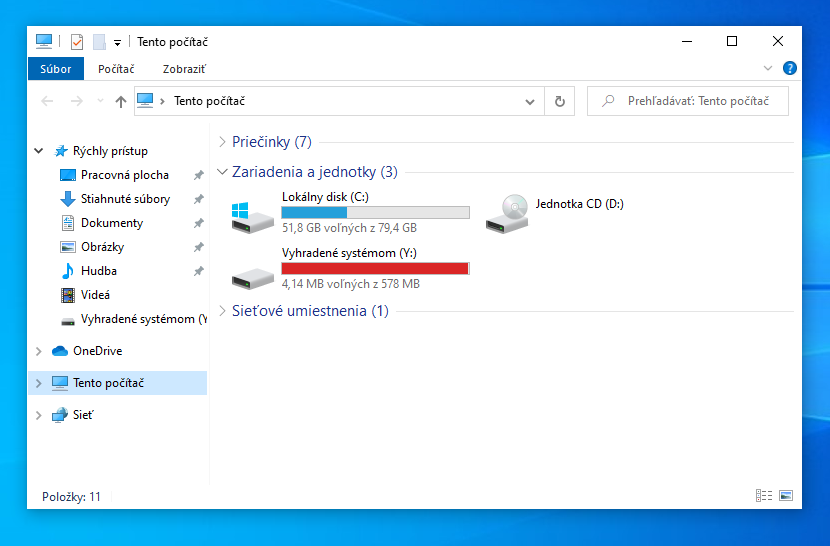Click the Up arrow navigation icon
The width and height of the screenshot is (830, 546).
(x=121, y=101)
